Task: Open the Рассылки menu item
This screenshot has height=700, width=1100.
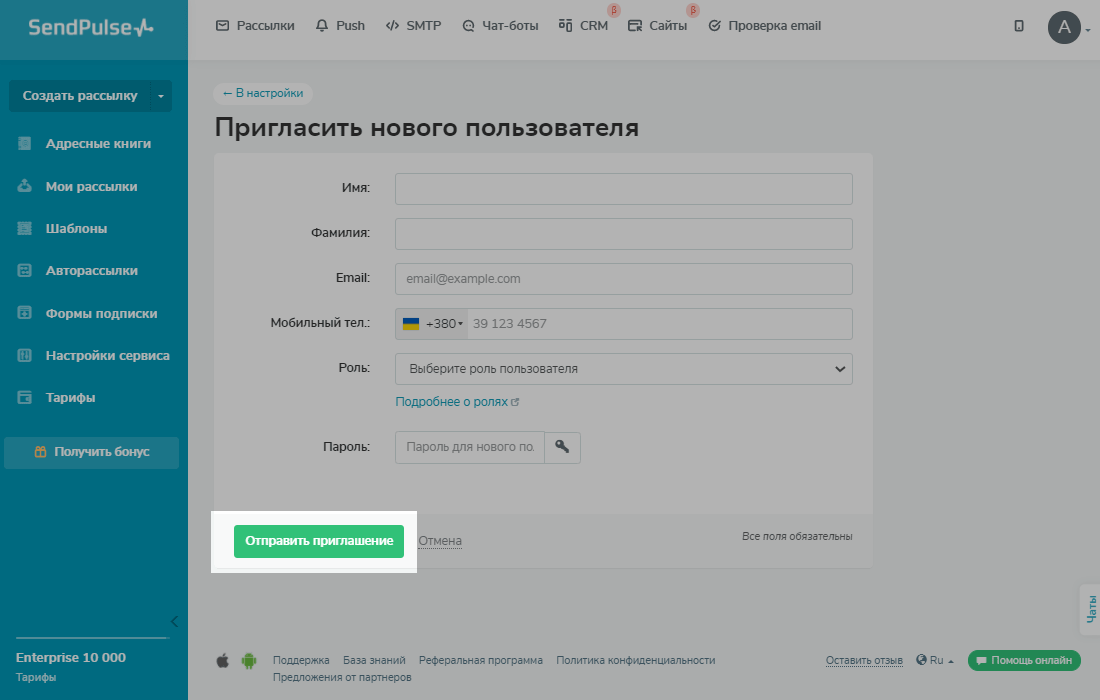Action: [255, 26]
